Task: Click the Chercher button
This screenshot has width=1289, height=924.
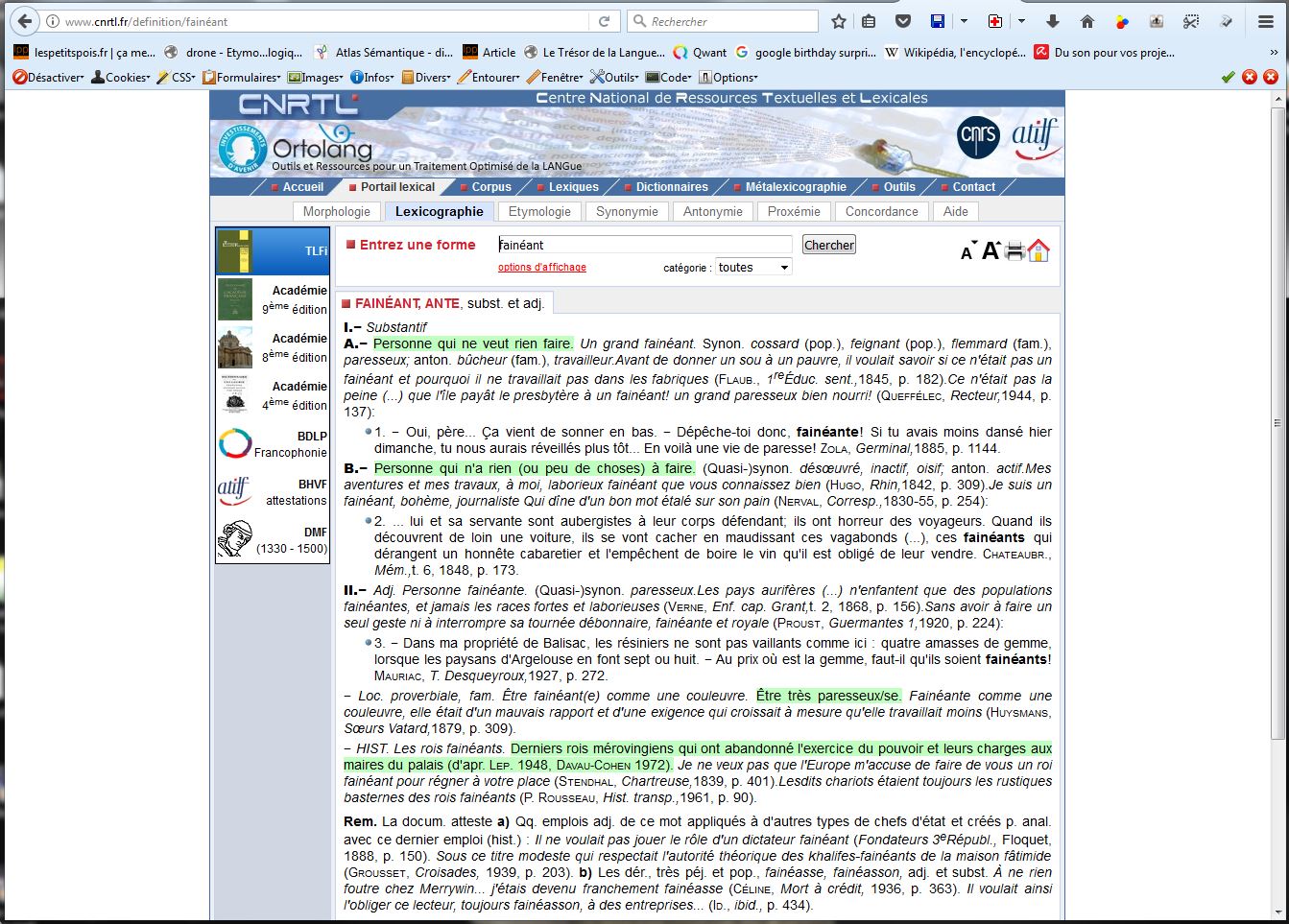Action: (829, 245)
